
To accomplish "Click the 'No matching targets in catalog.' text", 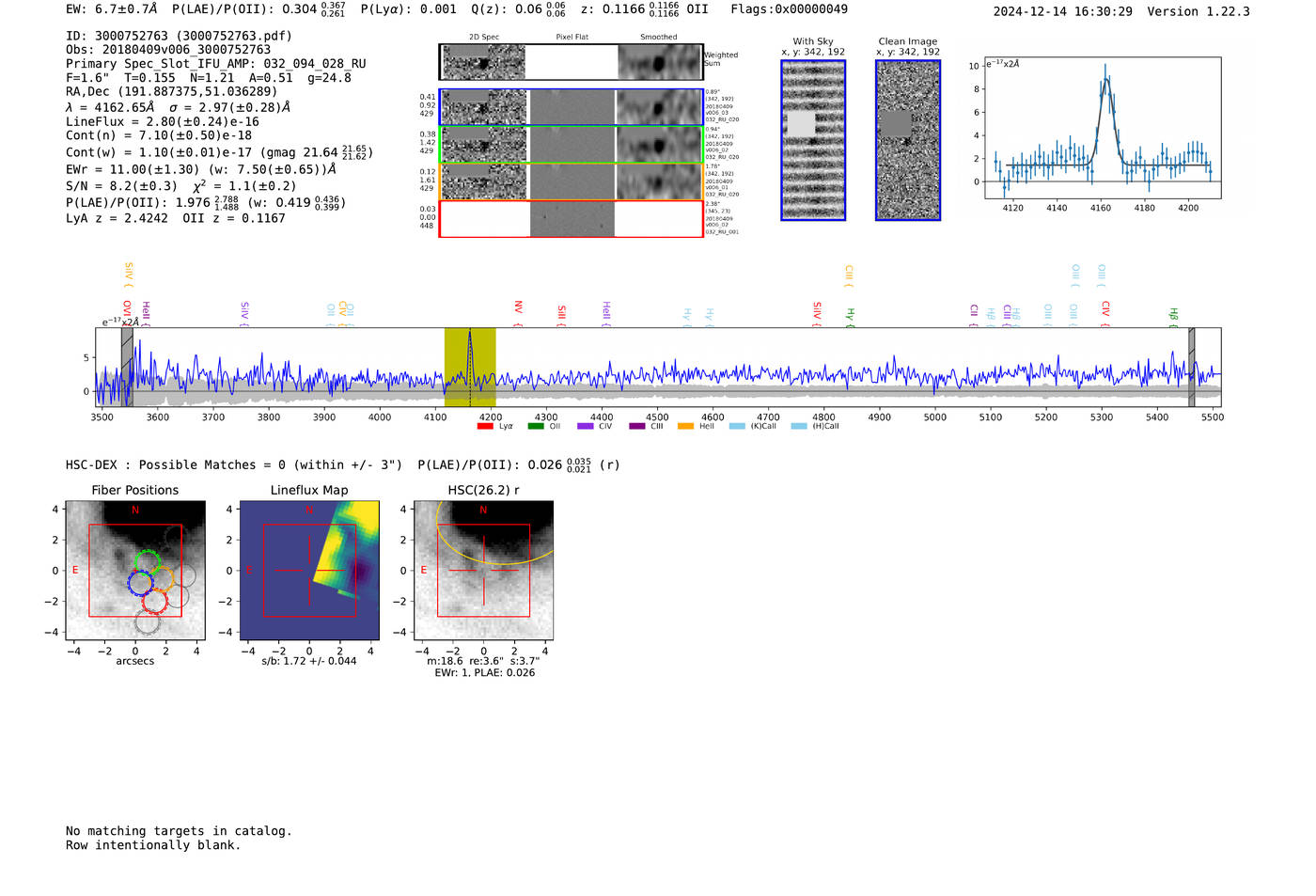I will (179, 831).
